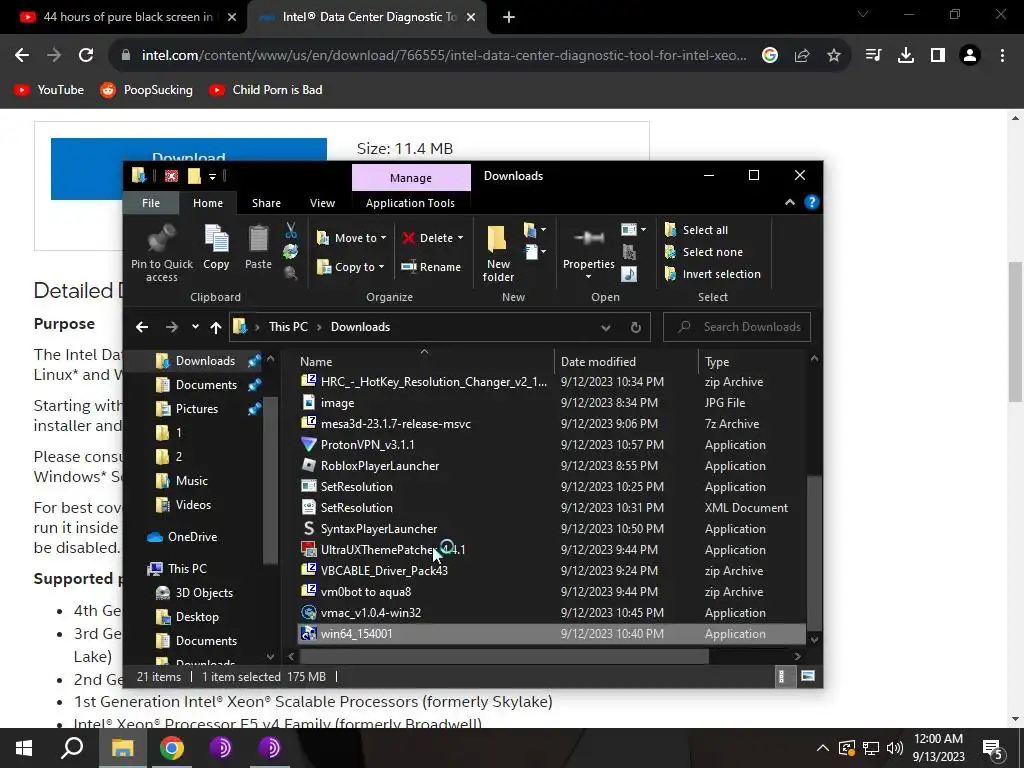
Task: Click Explorer back navigation arrow
Action: (x=142, y=327)
